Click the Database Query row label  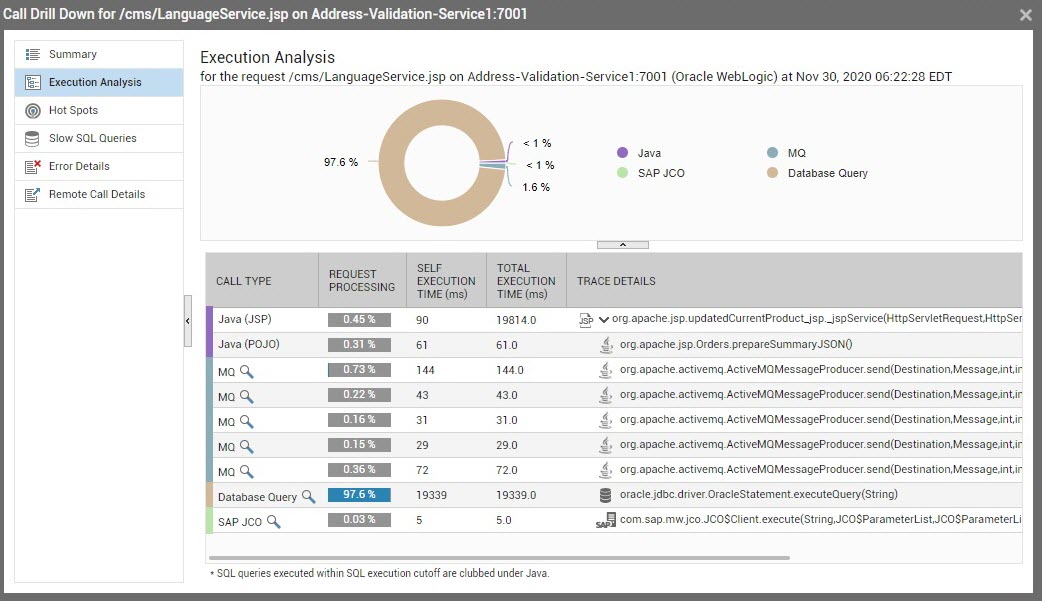(x=257, y=497)
